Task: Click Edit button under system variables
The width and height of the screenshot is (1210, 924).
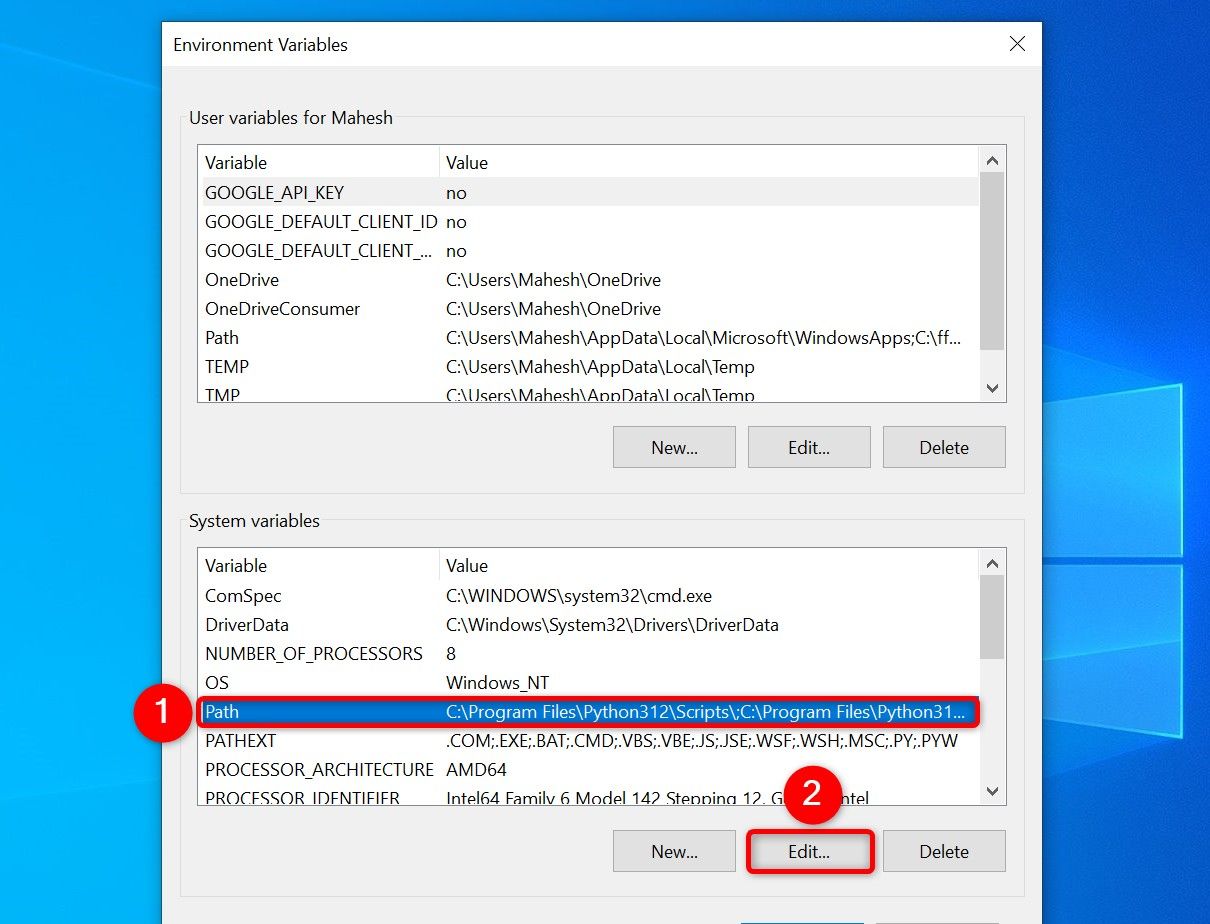Action: 809,851
